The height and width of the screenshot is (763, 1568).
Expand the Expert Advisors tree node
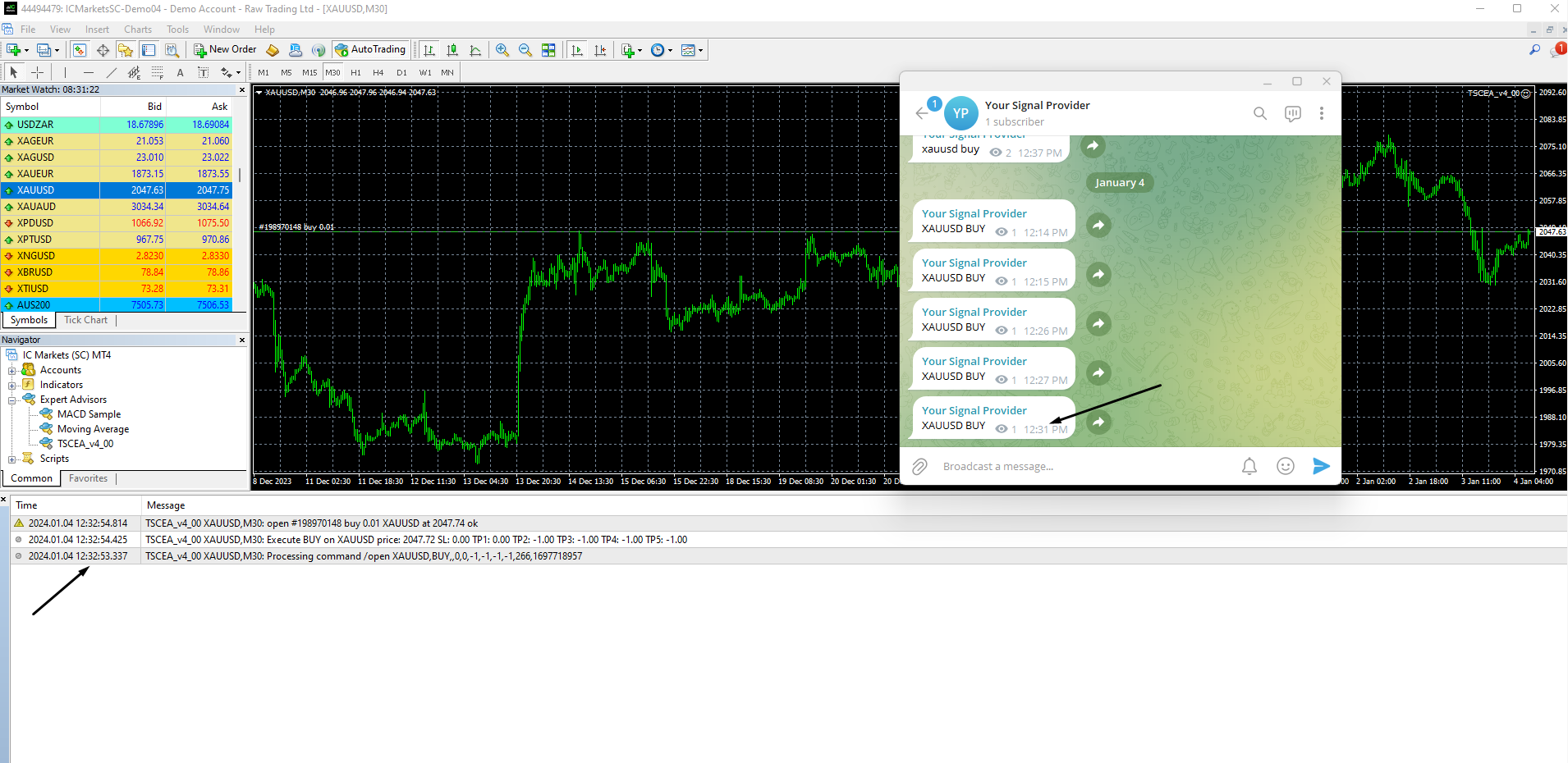click(x=13, y=399)
